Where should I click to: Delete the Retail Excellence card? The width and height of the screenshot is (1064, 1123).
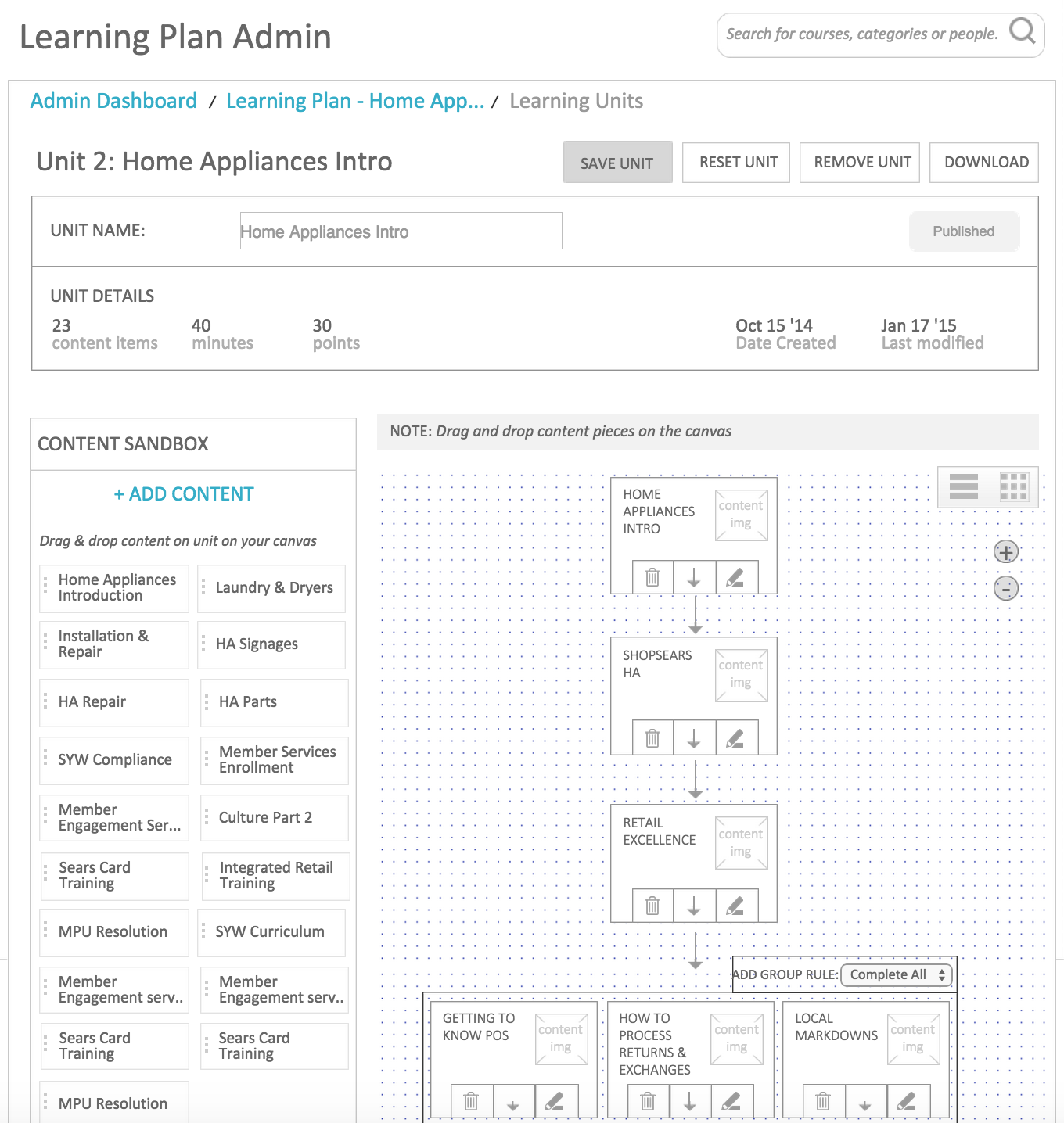click(x=652, y=906)
